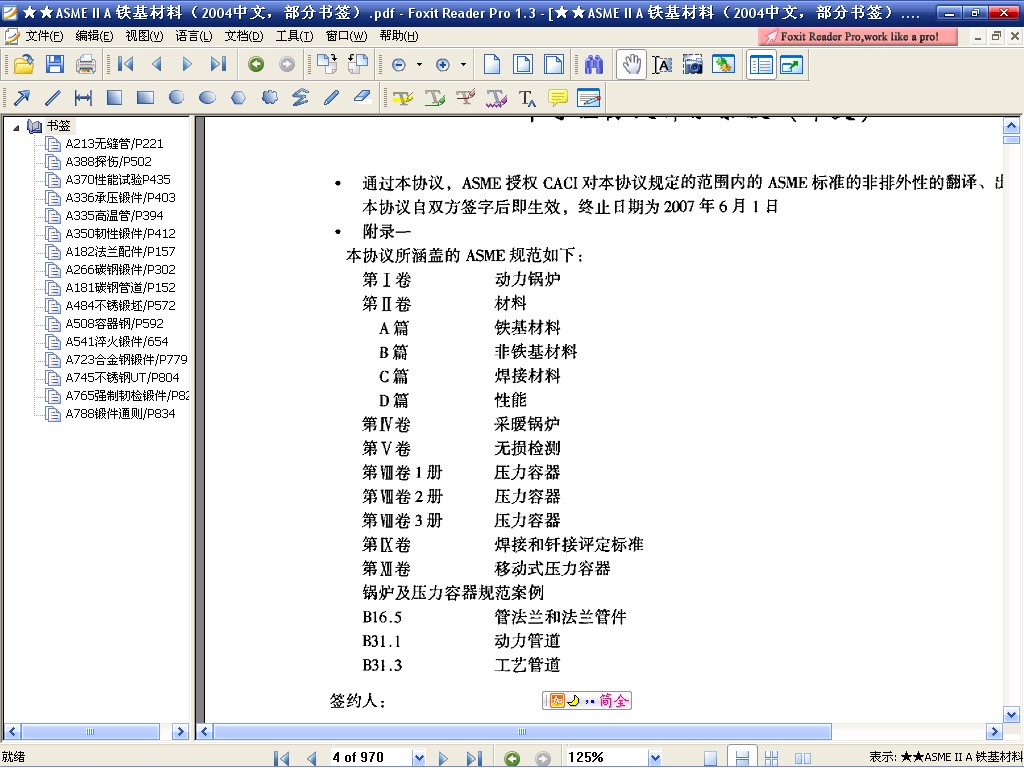
Task: Switch to continuous facing layout
Action: point(771,758)
